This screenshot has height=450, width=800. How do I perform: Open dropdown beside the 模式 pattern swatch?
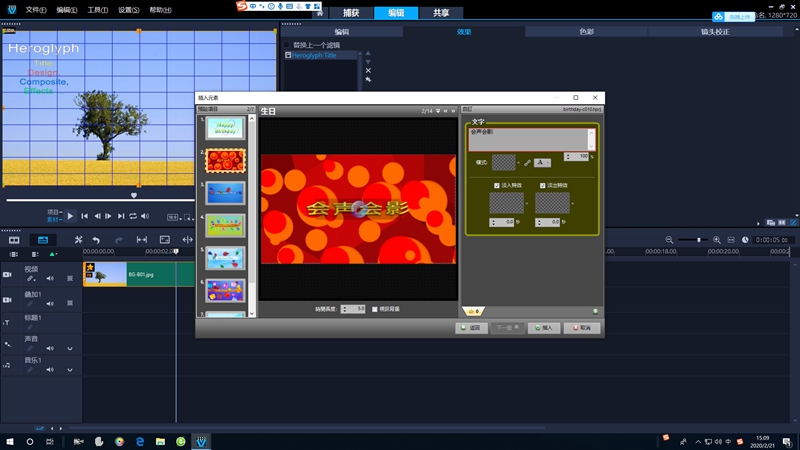(518, 163)
